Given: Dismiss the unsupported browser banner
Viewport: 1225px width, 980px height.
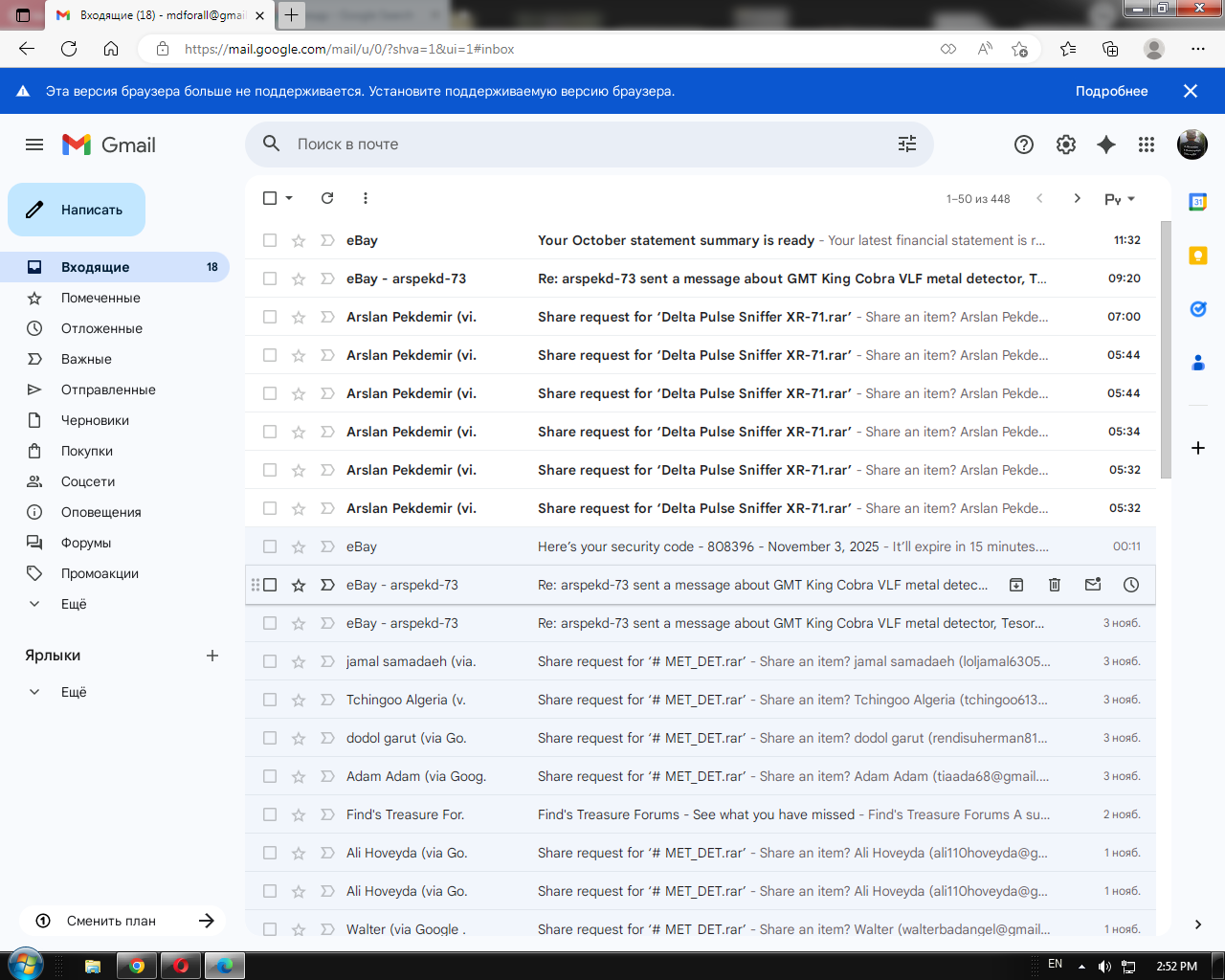Looking at the screenshot, I should click(1191, 91).
